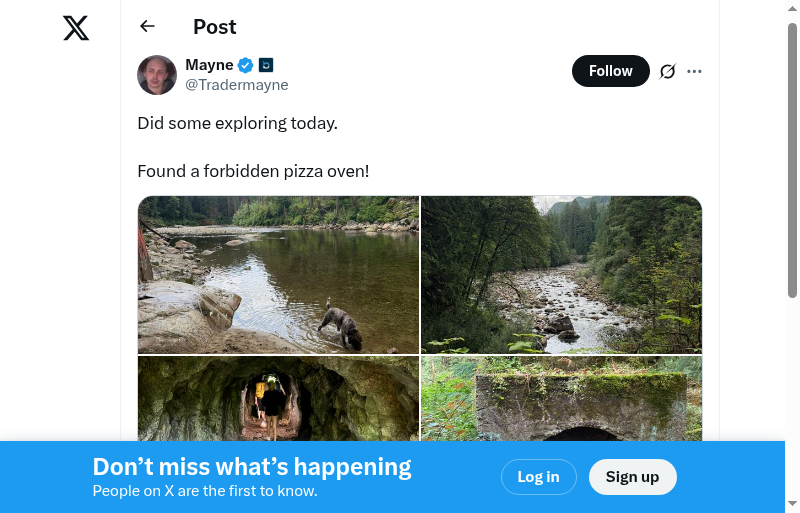Image resolution: width=800 pixels, height=513 pixels.
Task: Click the @Tradermayne handle
Action: click(x=237, y=85)
